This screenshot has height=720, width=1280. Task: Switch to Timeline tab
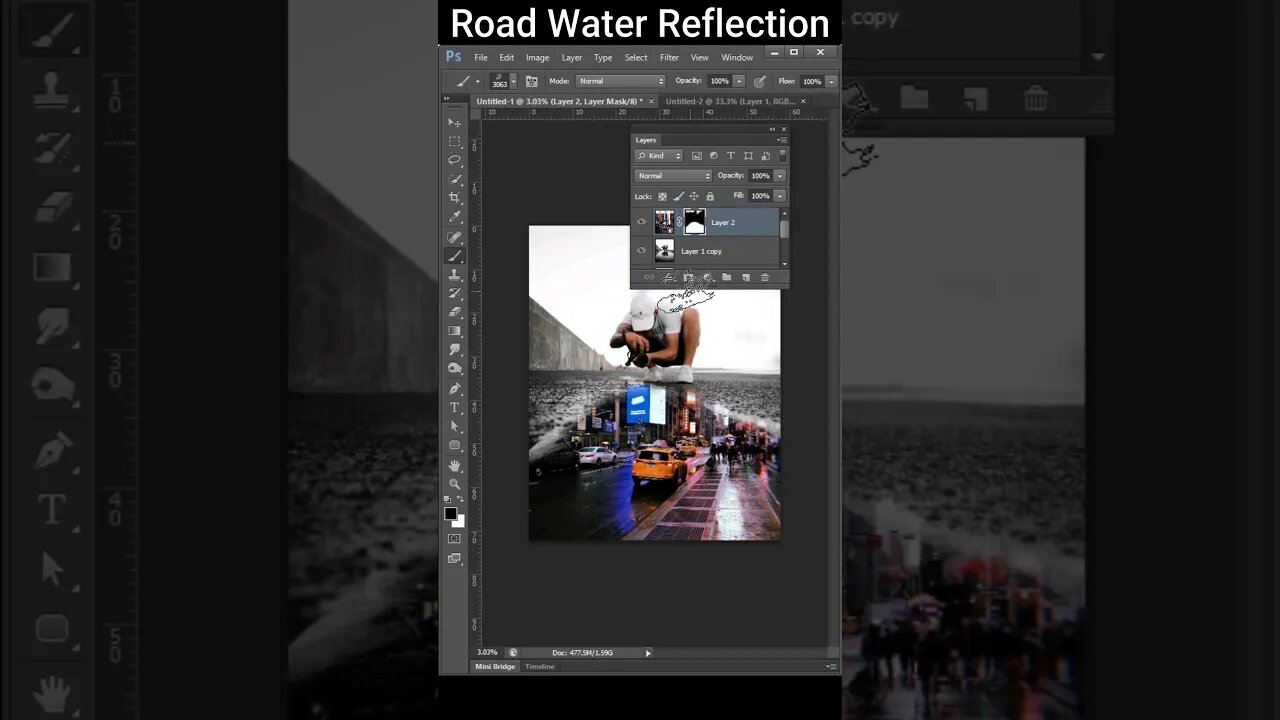(x=540, y=666)
